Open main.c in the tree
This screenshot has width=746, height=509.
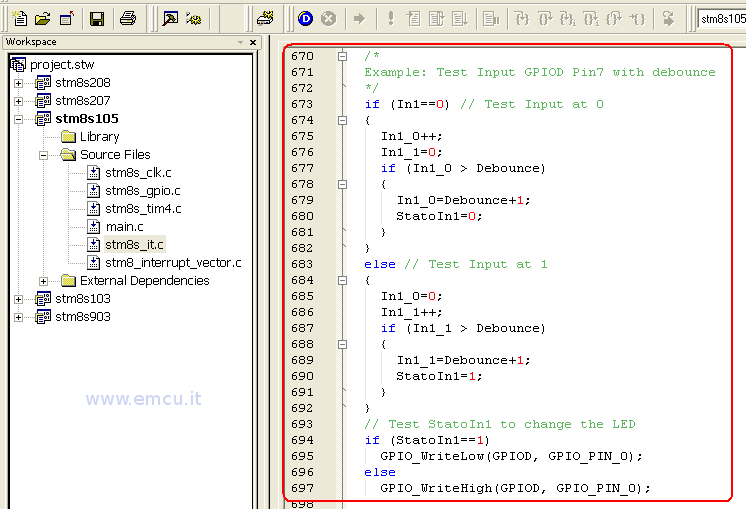pos(125,227)
